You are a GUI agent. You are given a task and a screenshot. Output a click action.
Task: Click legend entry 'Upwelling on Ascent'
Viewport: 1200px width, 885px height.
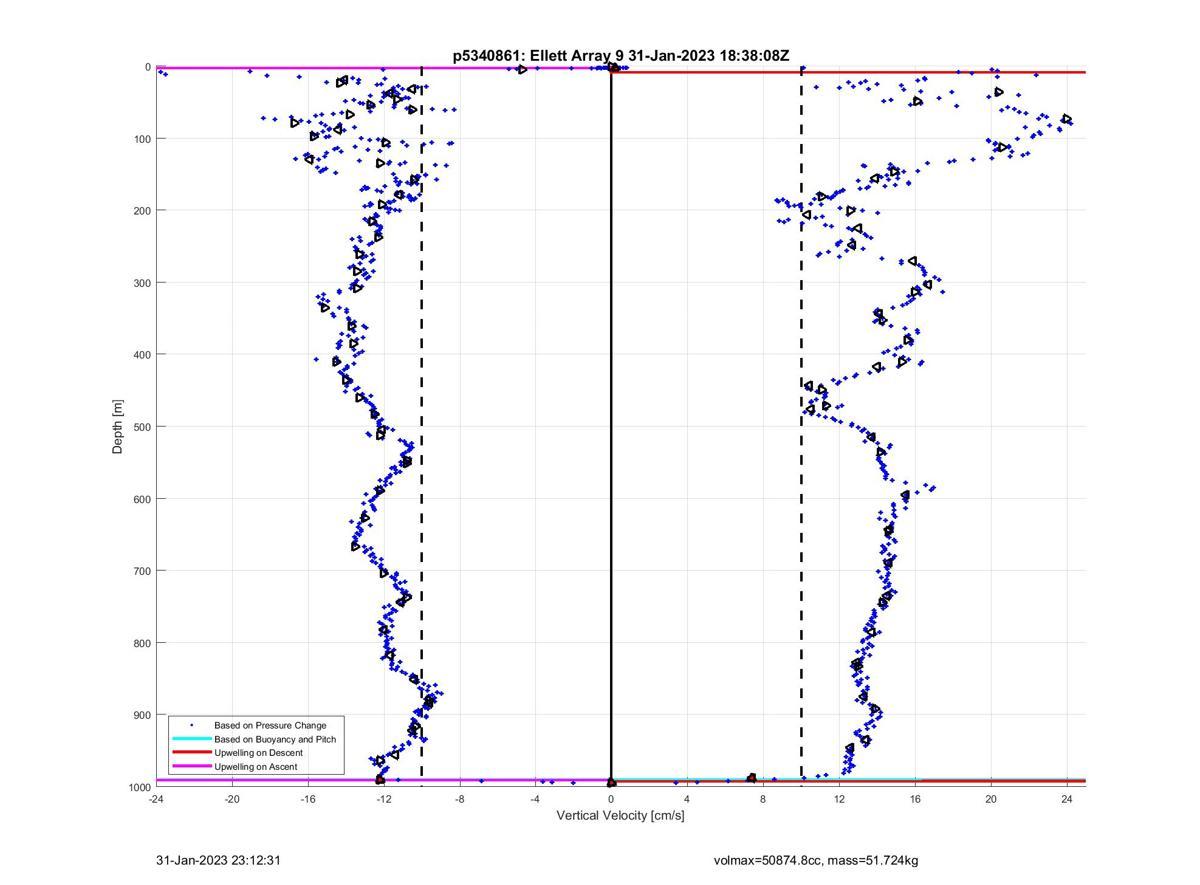(x=255, y=767)
